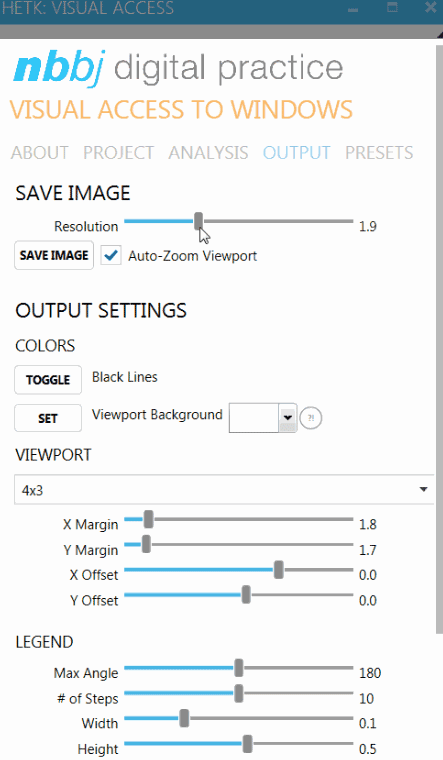Screen dimensions: 443x760
Task: Click TOGGLE for Black Lines
Action: tap(48, 380)
